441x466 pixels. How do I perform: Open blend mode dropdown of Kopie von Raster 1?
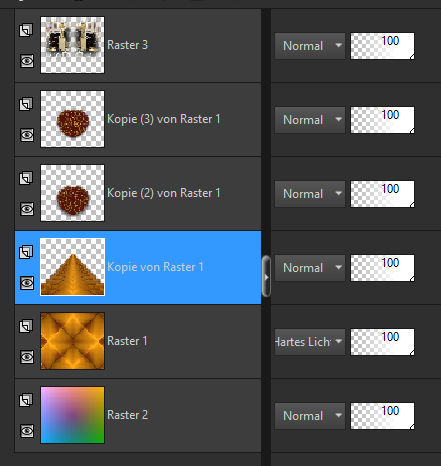click(310, 268)
